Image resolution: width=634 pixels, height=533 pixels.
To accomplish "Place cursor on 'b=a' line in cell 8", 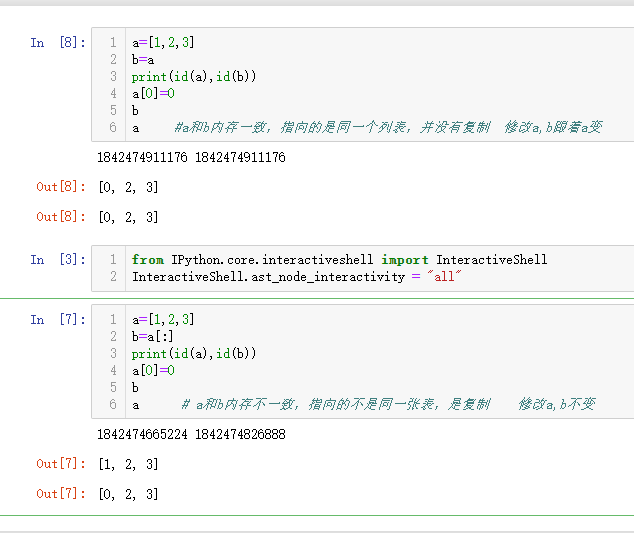I will click(143, 60).
